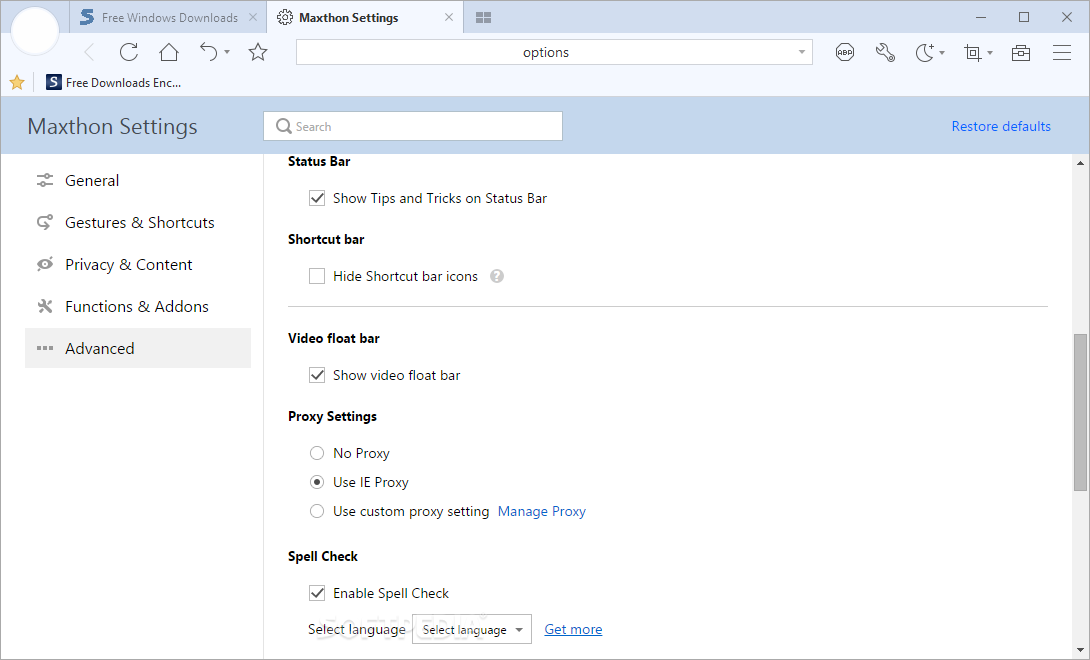Select Use custom proxy setting option
Image resolution: width=1090 pixels, height=660 pixels.
click(317, 511)
